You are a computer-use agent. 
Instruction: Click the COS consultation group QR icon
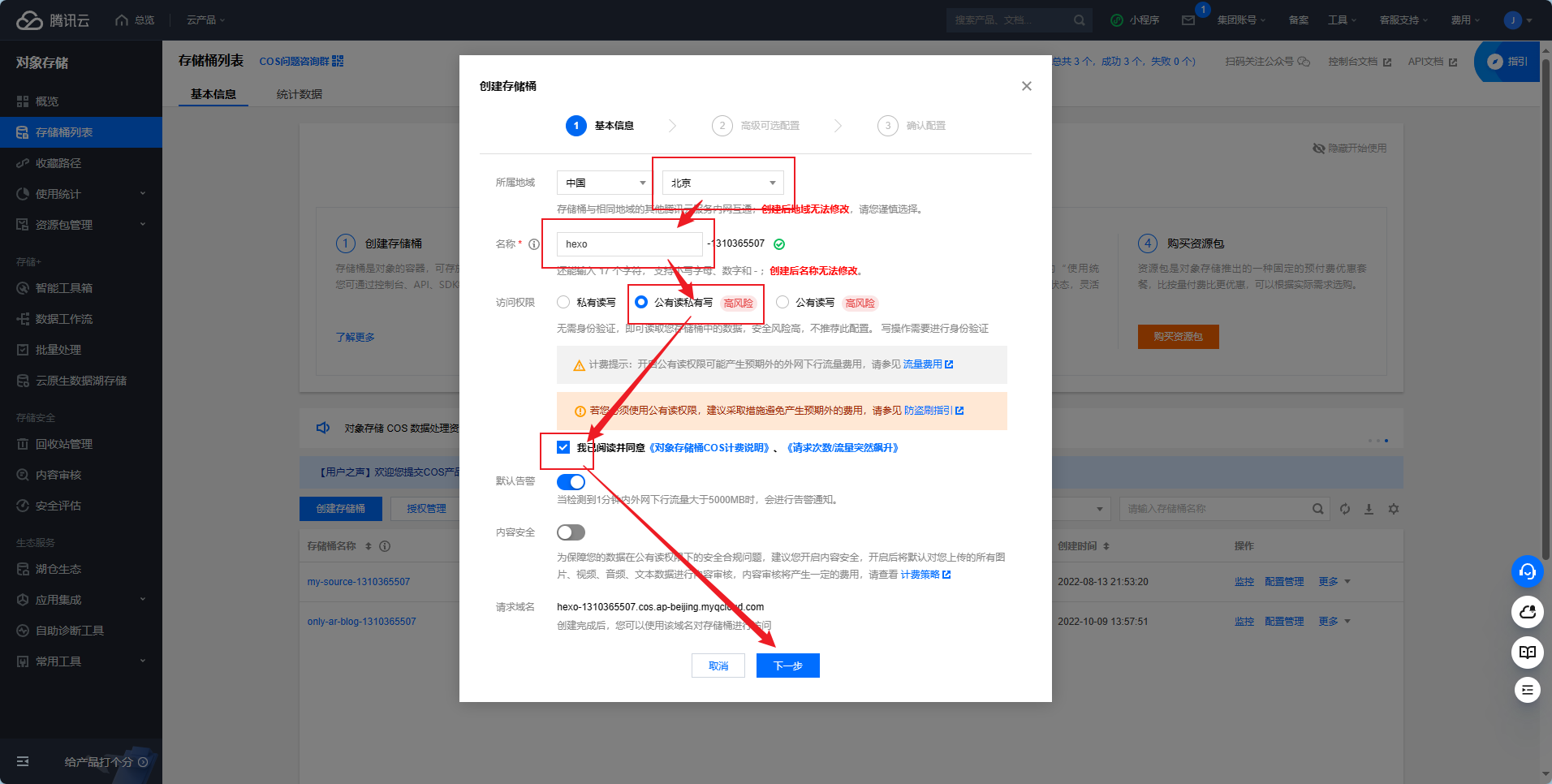tap(338, 61)
